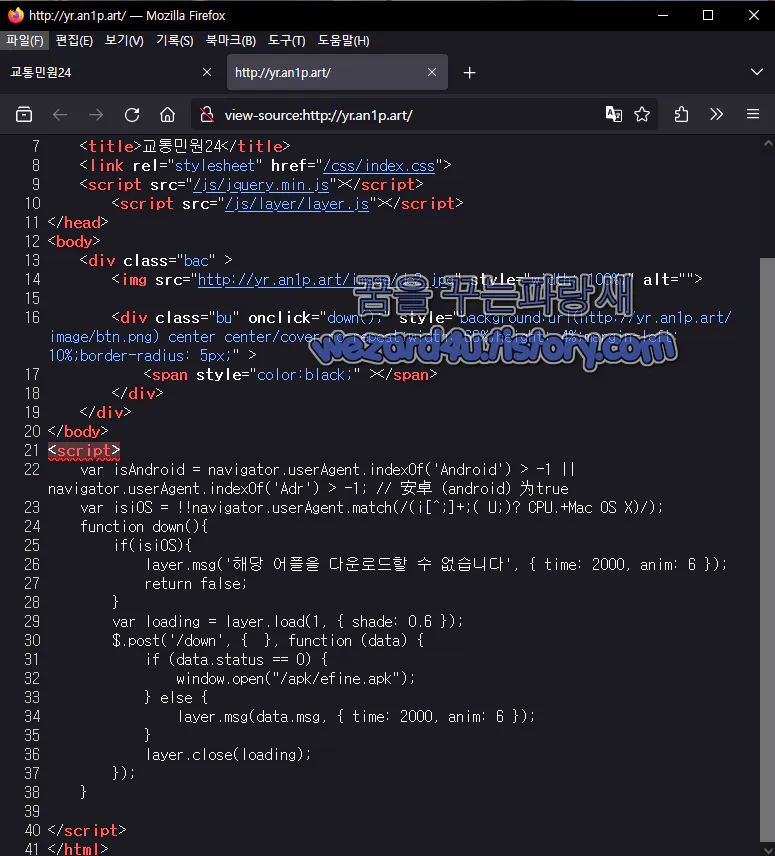
Task: Close the http://yr.an1p.art/ tab
Action: point(432,72)
